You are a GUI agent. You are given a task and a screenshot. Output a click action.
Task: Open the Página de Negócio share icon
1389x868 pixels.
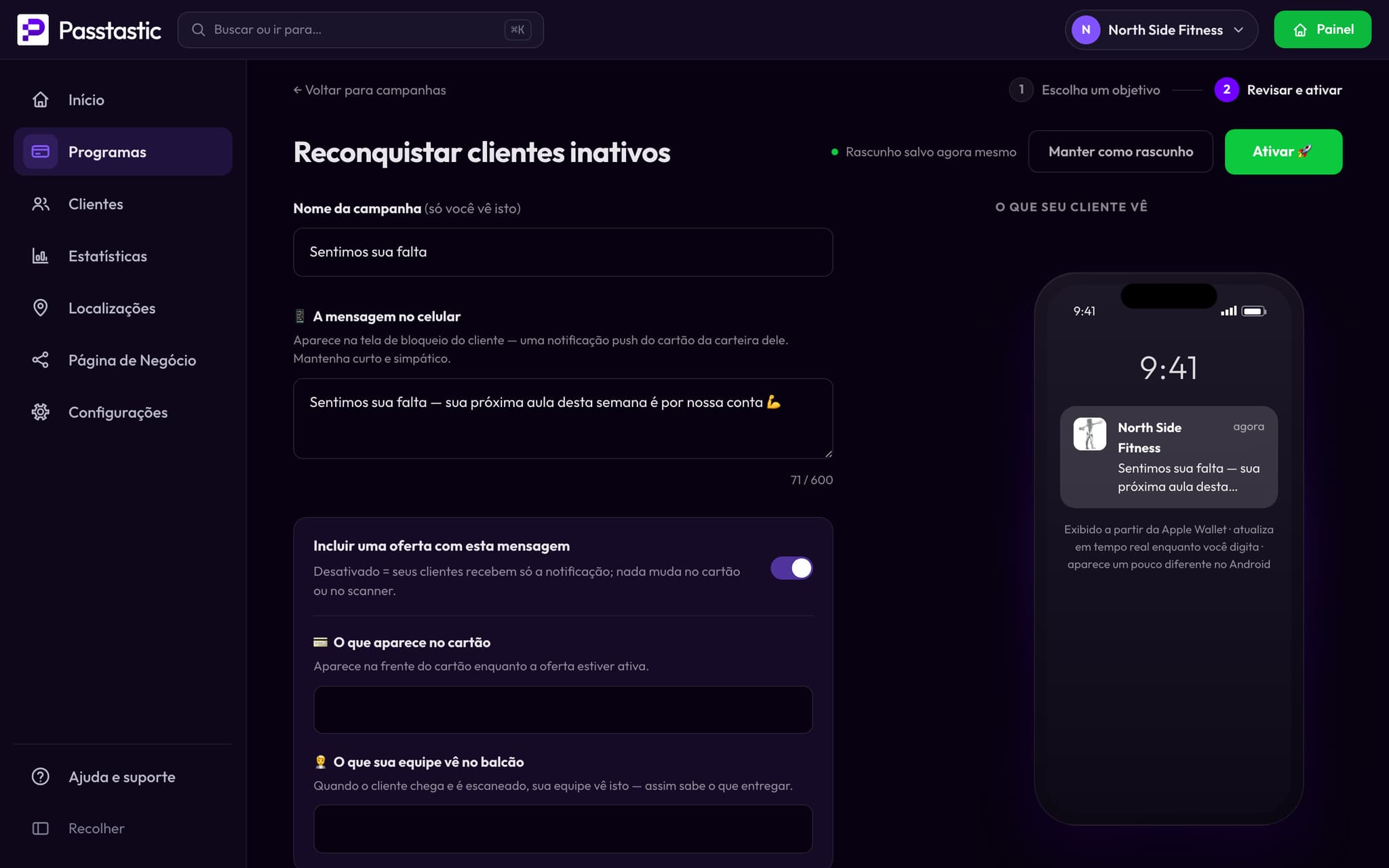[x=41, y=360]
